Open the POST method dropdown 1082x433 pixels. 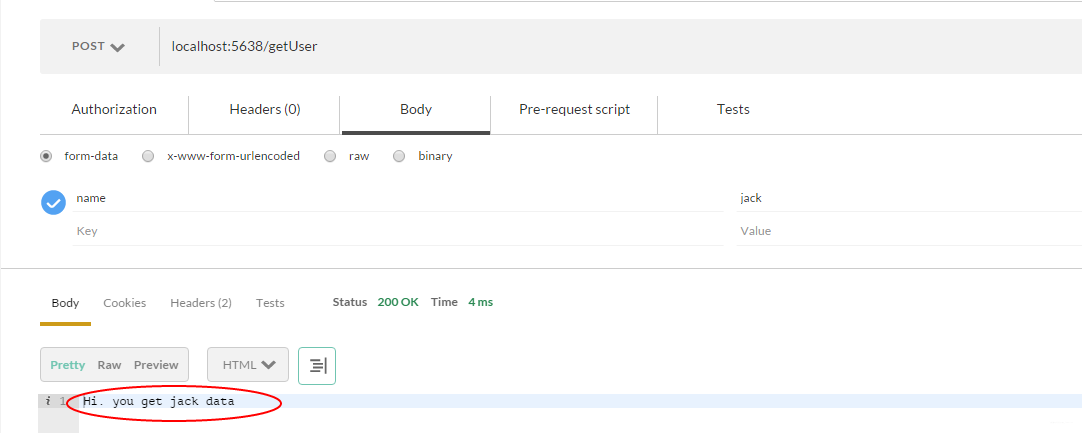pos(98,46)
